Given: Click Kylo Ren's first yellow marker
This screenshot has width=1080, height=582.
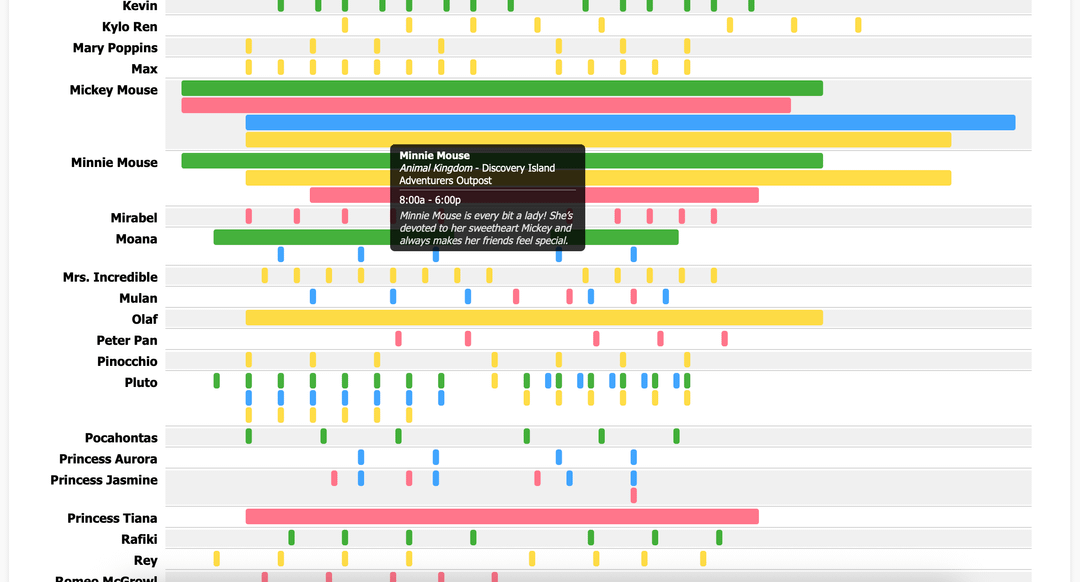Looking at the screenshot, I should (345, 25).
